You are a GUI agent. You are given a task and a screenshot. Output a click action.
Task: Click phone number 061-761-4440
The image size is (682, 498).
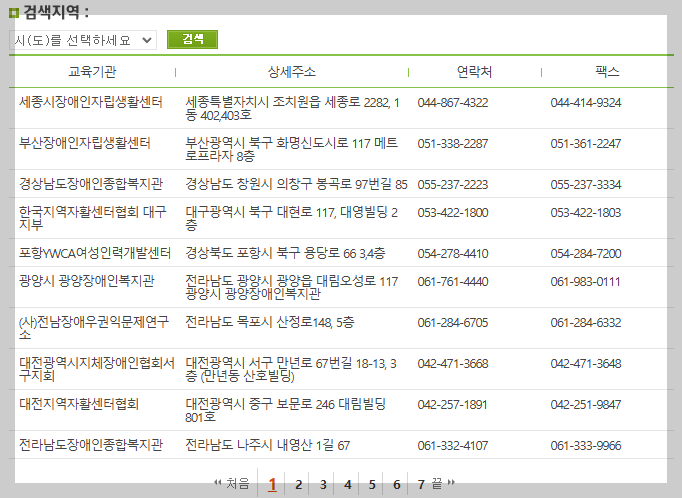453,281
